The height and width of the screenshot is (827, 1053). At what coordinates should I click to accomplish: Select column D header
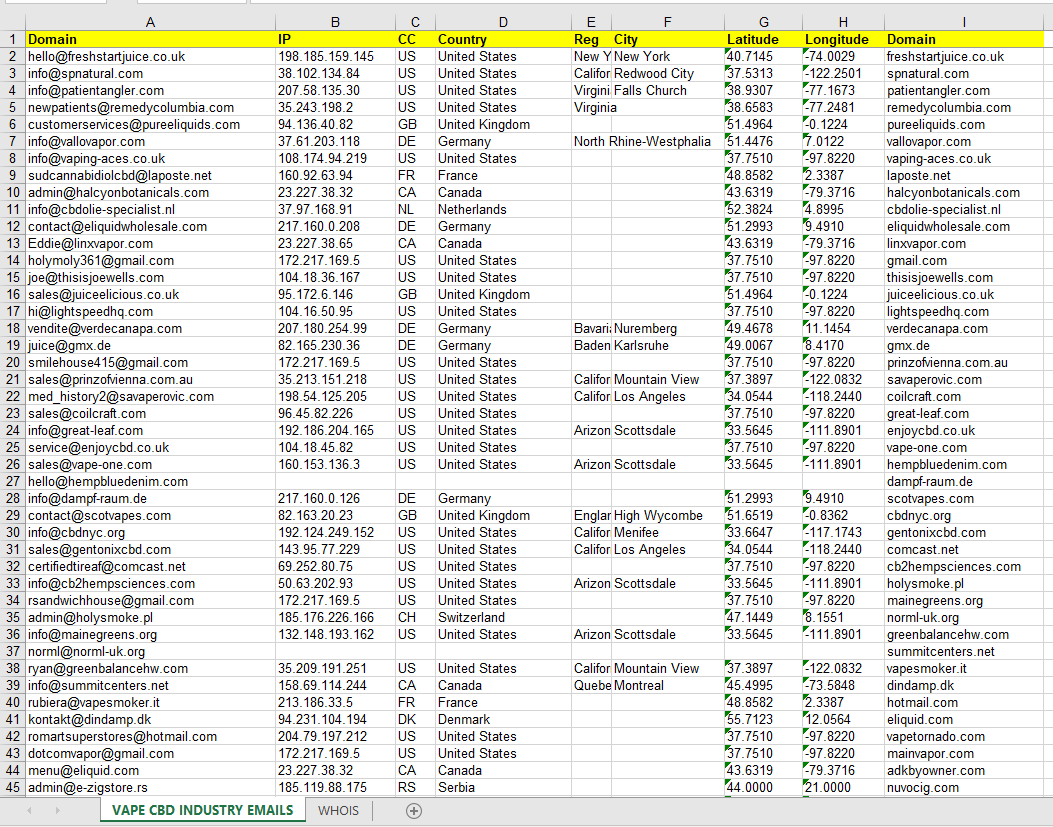click(x=503, y=22)
